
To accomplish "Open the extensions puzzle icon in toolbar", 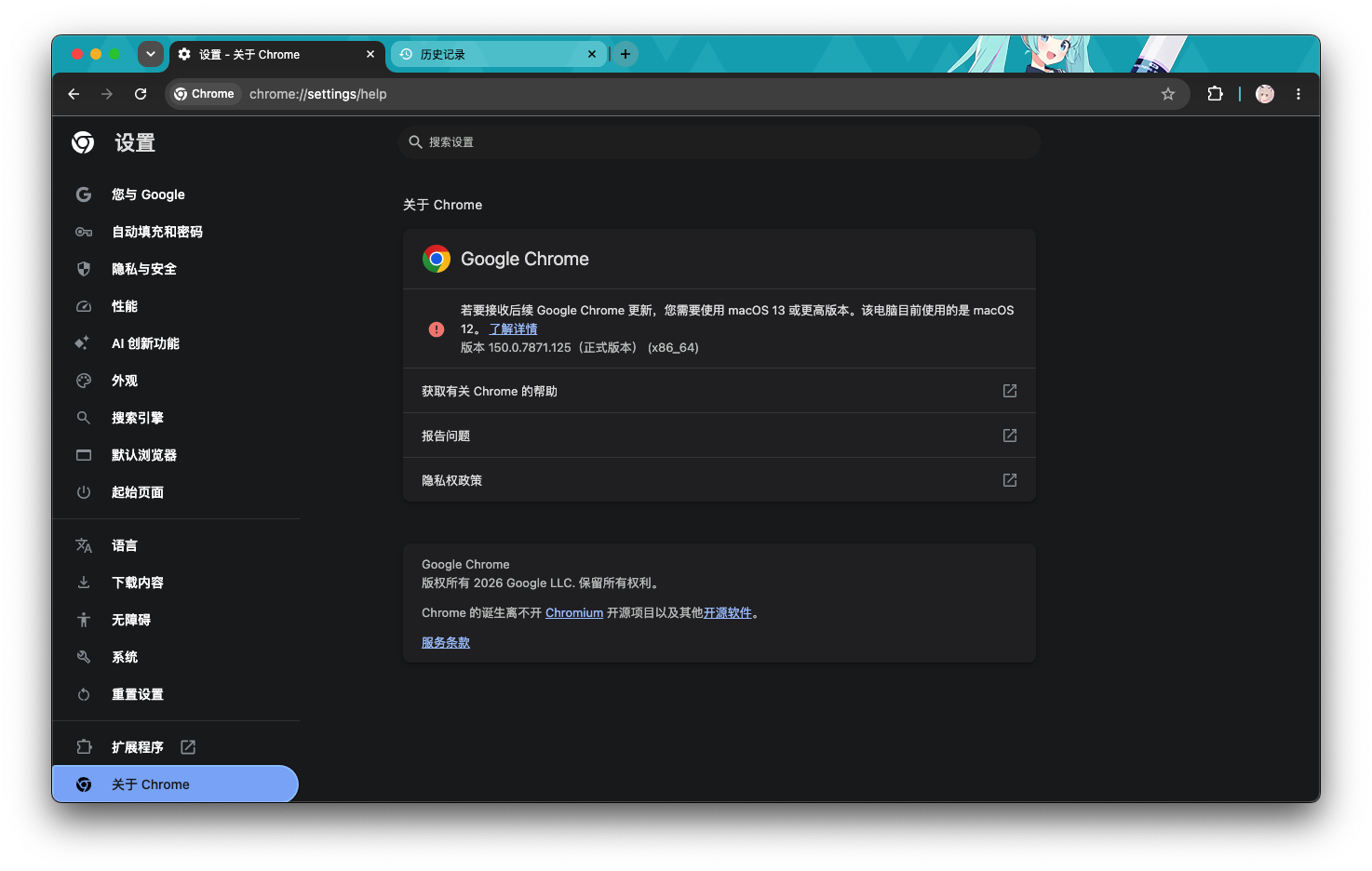I will click(1215, 94).
